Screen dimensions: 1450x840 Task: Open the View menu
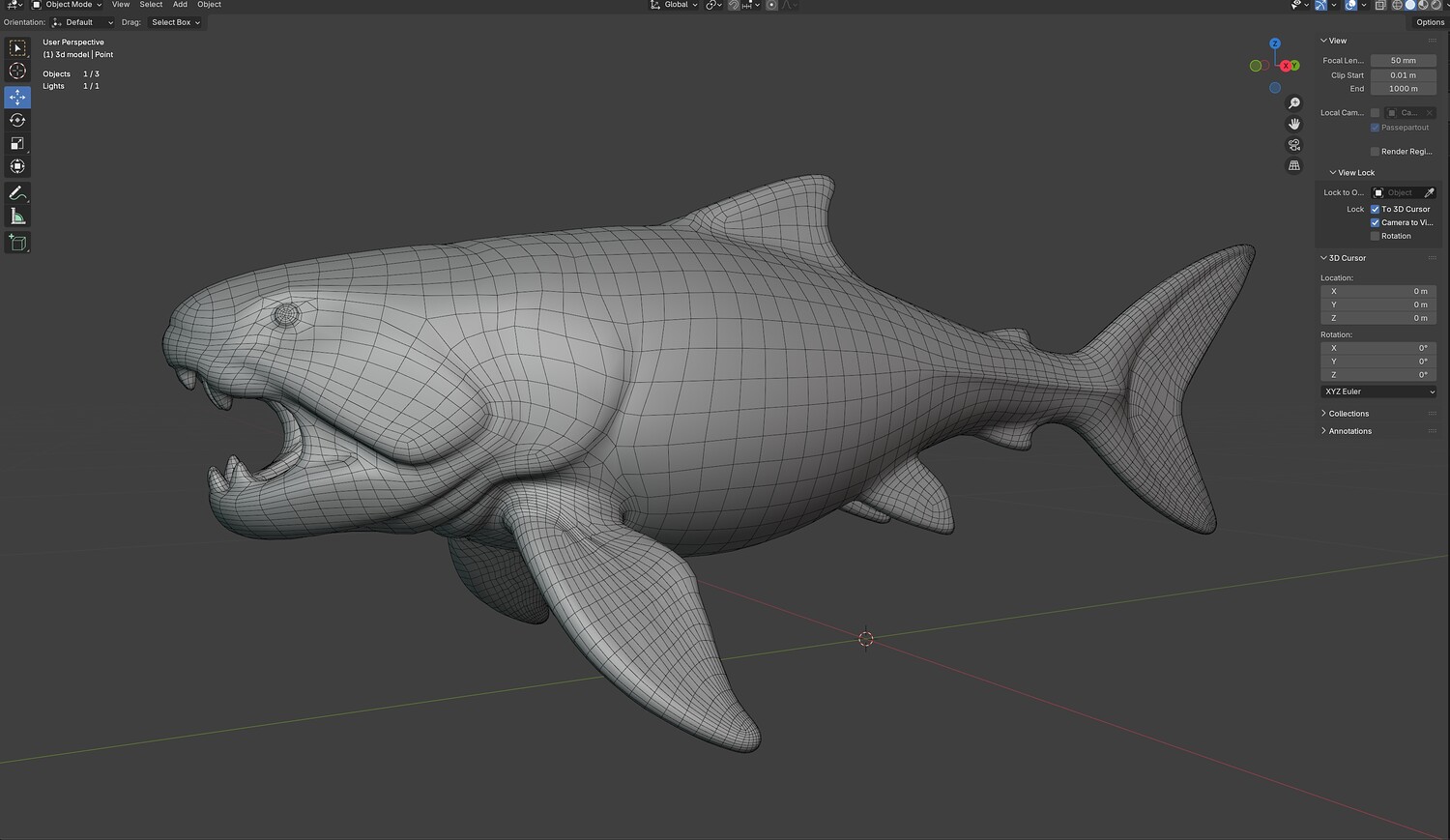click(121, 5)
